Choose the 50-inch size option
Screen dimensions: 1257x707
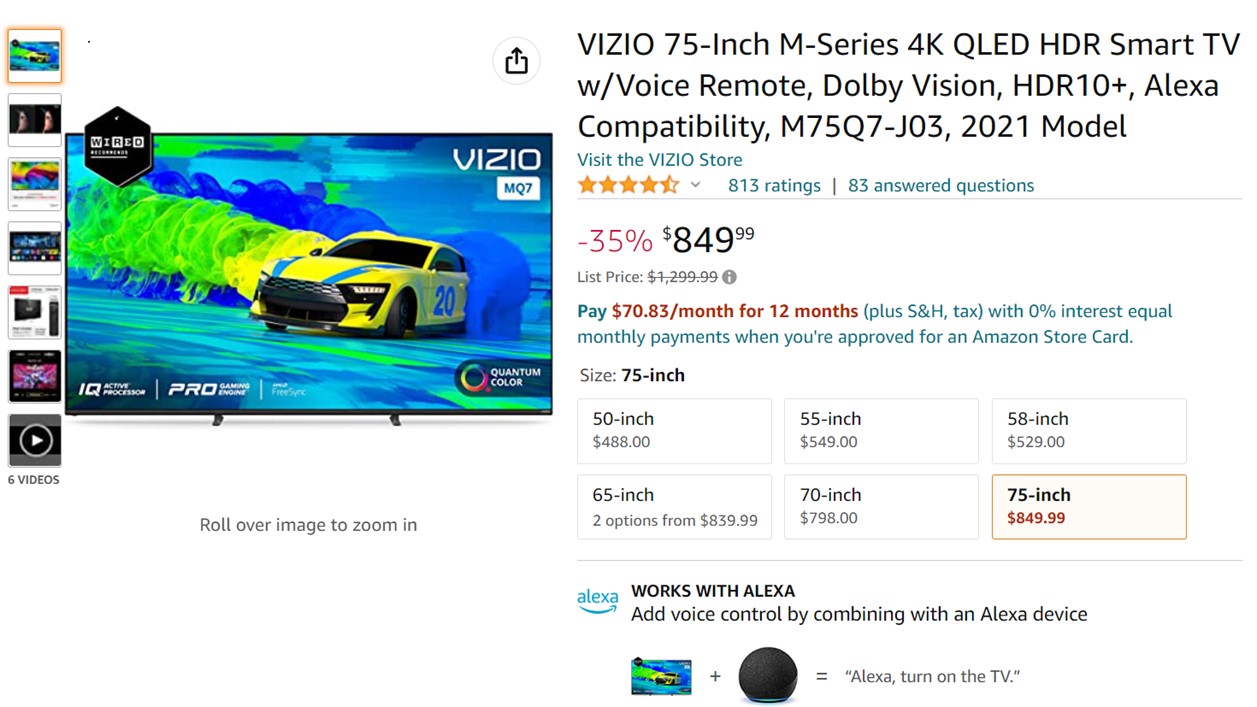tap(674, 430)
